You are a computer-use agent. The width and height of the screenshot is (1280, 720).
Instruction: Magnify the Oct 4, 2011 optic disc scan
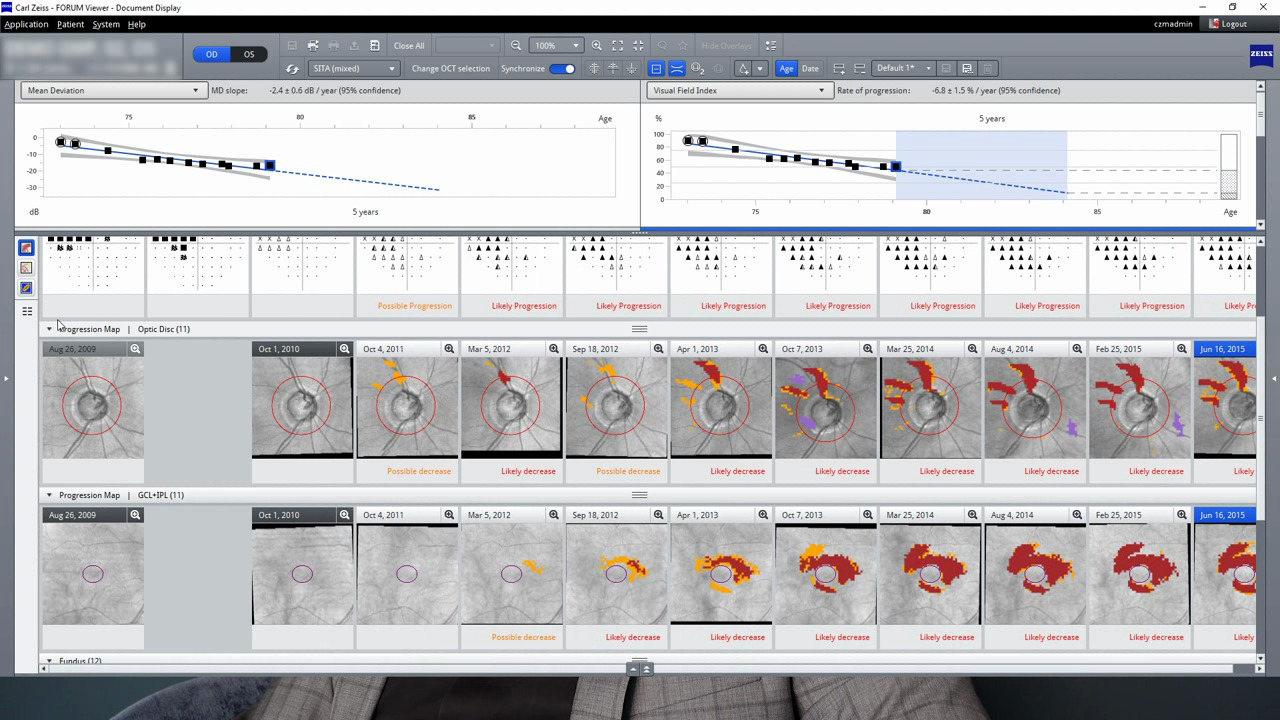pyautogui.click(x=449, y=349)
